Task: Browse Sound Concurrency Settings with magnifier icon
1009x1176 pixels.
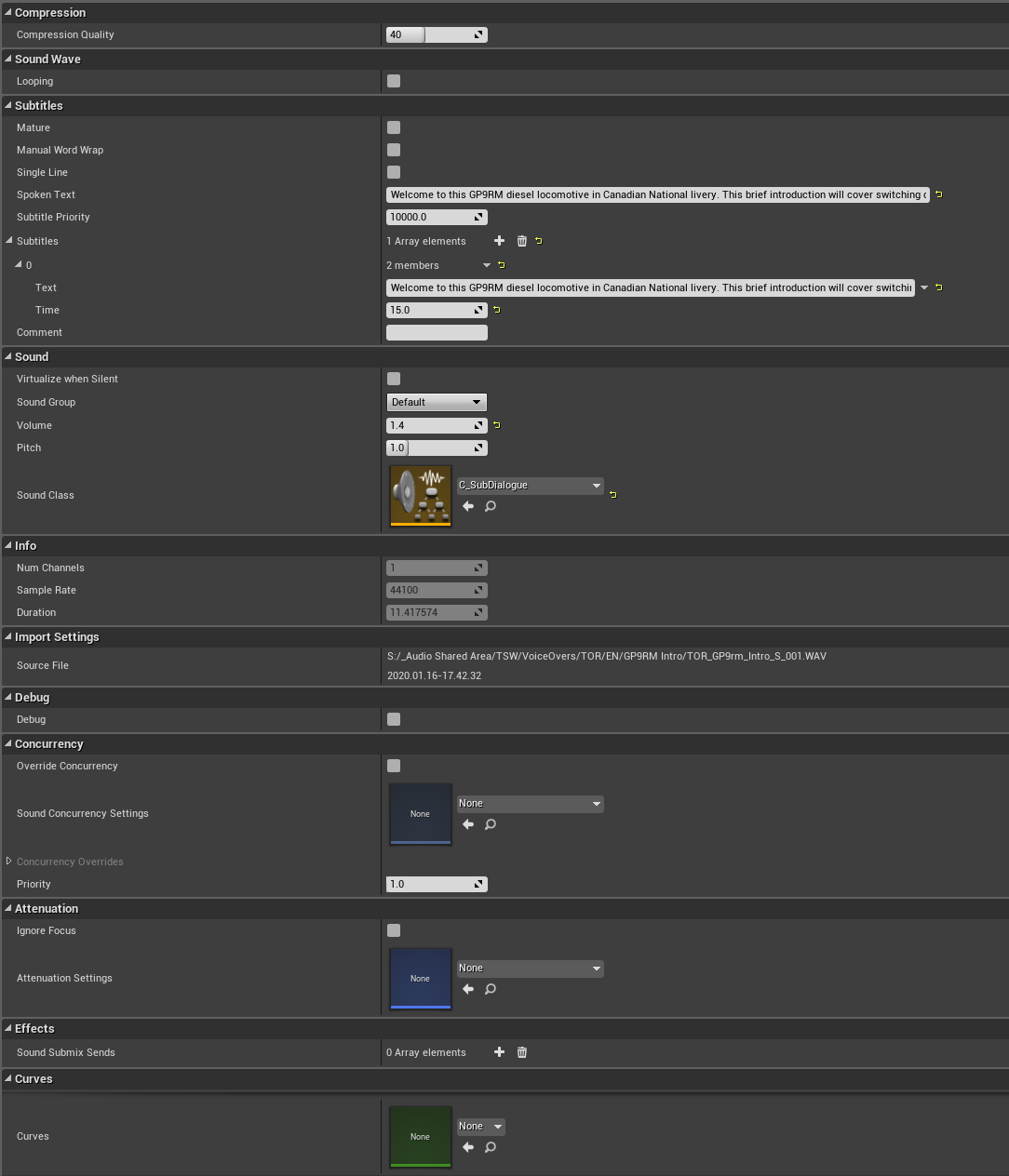Action: 491,824
